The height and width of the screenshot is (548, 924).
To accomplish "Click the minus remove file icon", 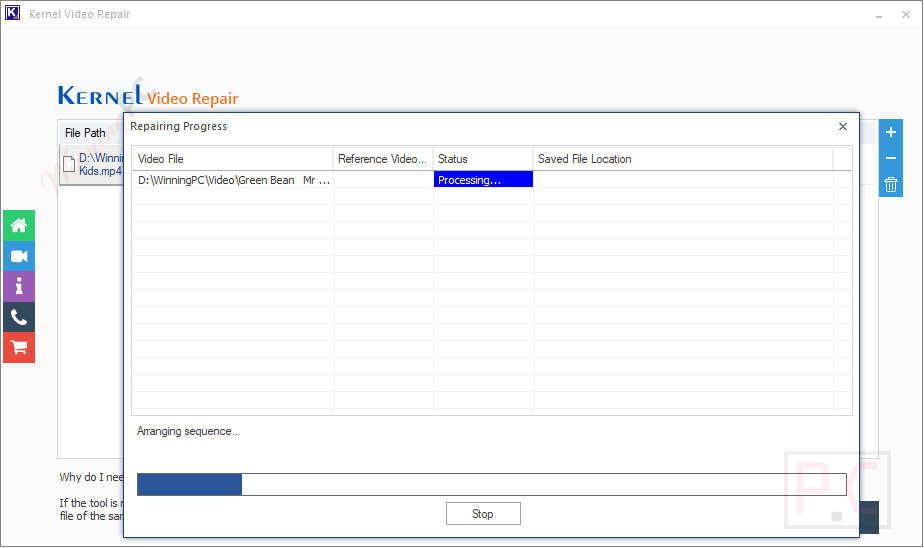I will tap(890, 158).
